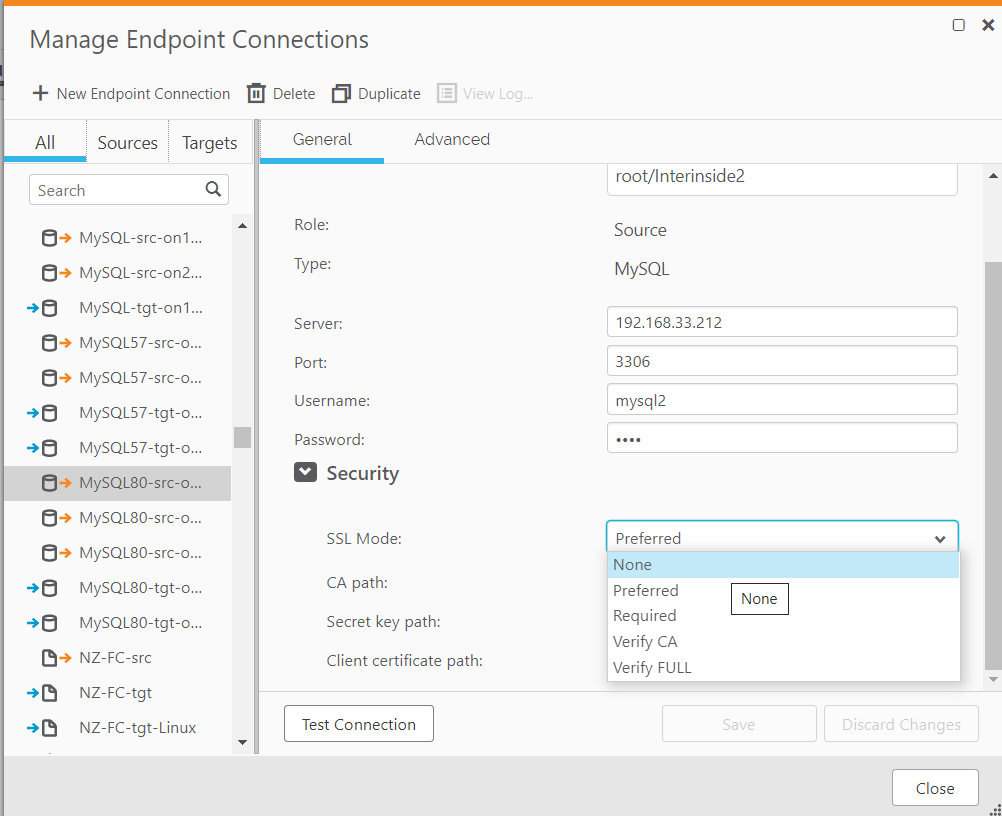Filter list by Targets tab
The image size is (1002, 816).
coord(210,143)
